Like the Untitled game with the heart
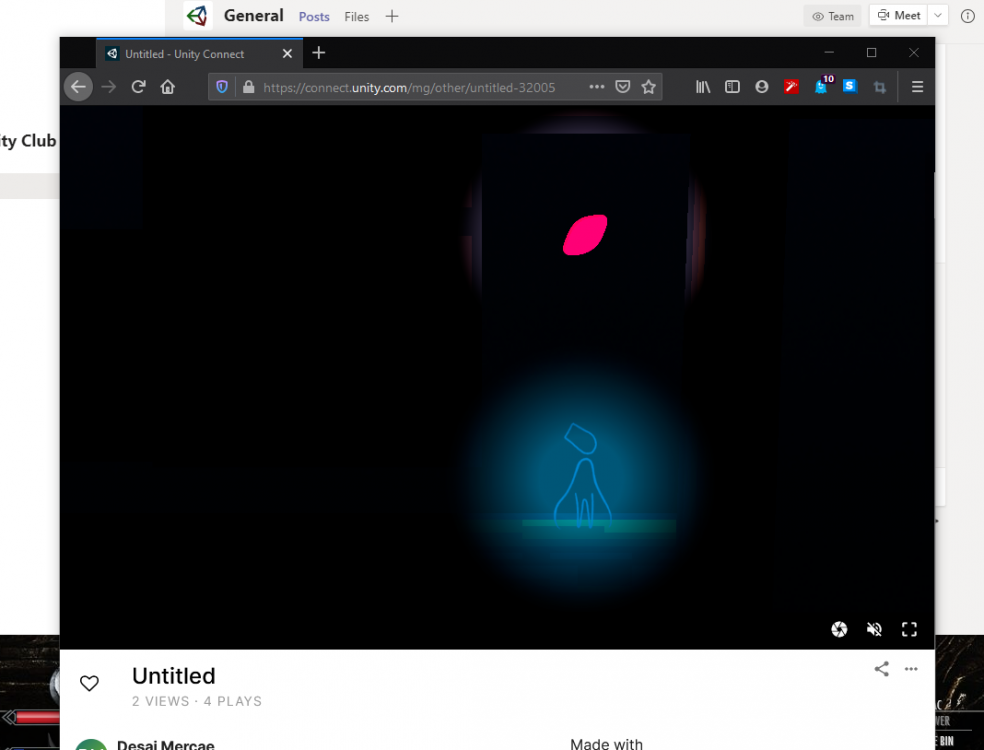 click(89, 683)
